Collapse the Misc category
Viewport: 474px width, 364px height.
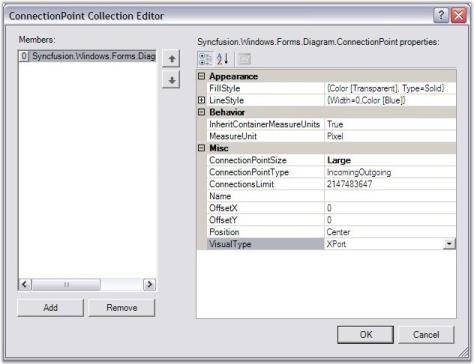tap(201, 148)
